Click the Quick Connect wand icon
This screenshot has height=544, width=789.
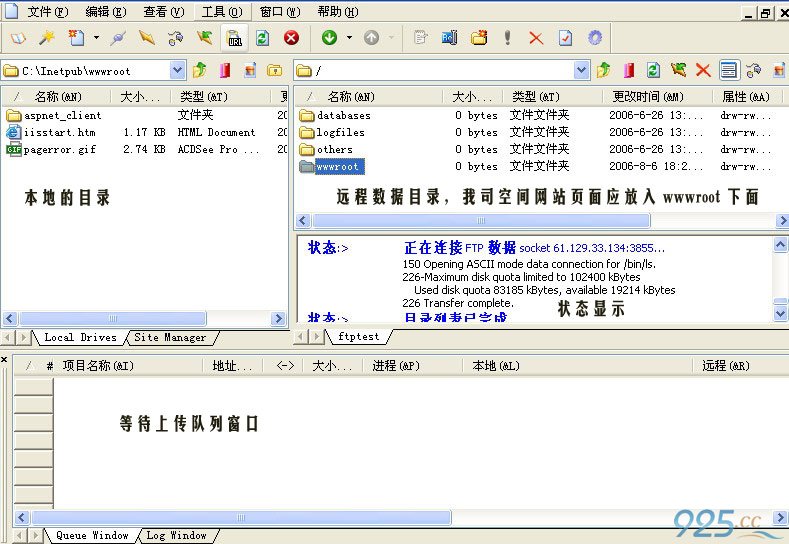47,38
